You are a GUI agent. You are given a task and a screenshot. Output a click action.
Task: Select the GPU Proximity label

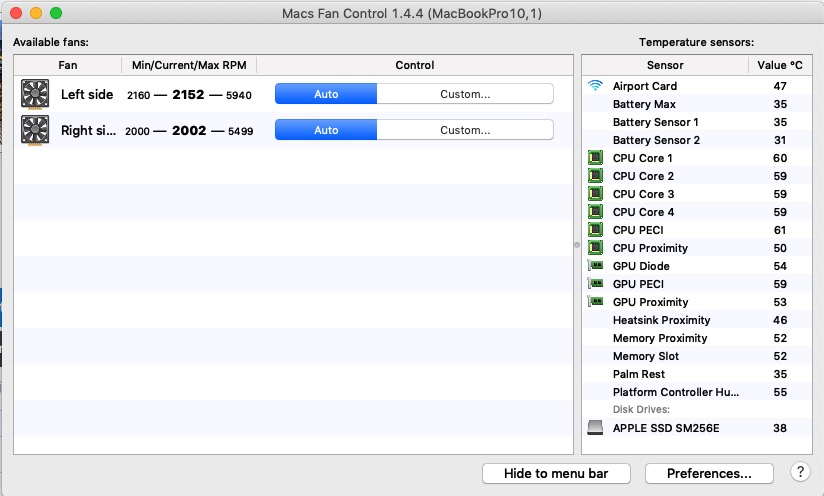point(650,302)
